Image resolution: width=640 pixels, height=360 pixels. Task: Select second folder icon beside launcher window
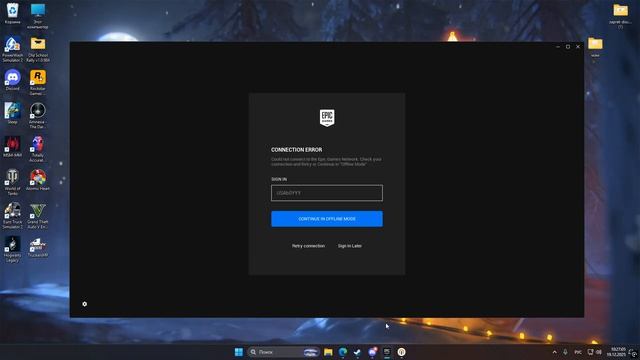[x=596, y=47]
